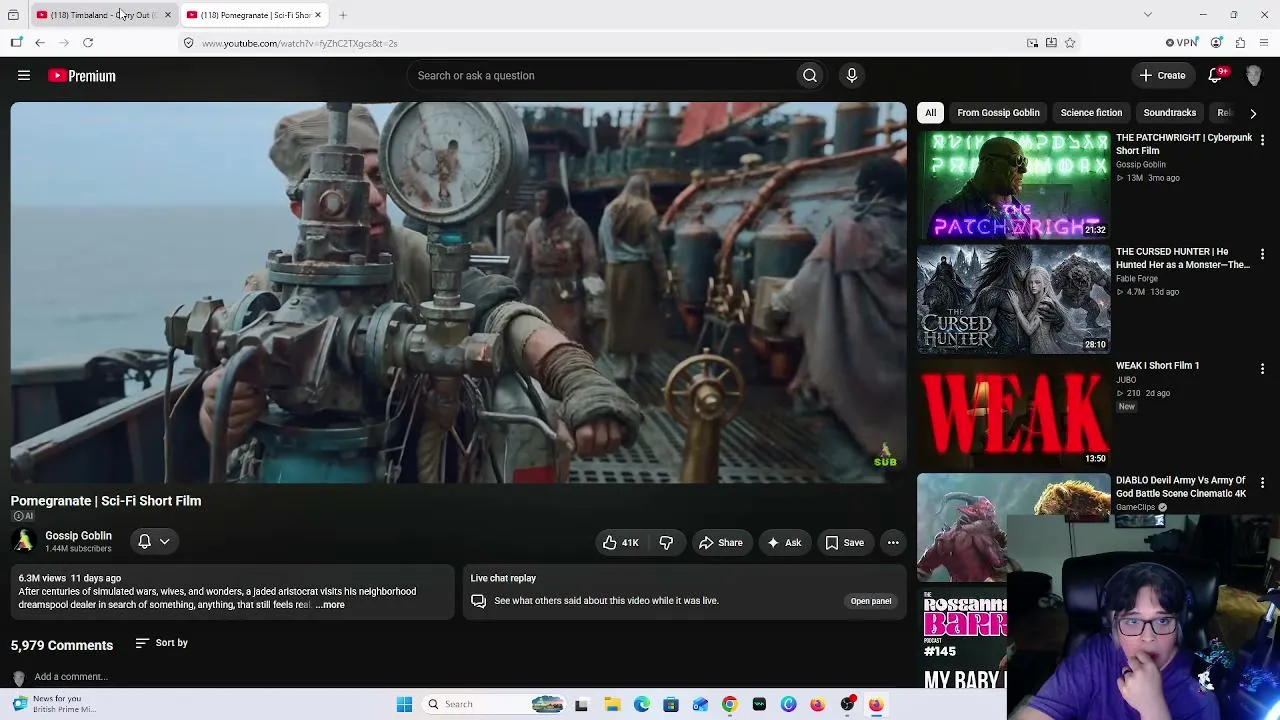This screenshot has width=1280, height=720.
Task: Click the Windows taskbar search box
Action: pos(494,704)
